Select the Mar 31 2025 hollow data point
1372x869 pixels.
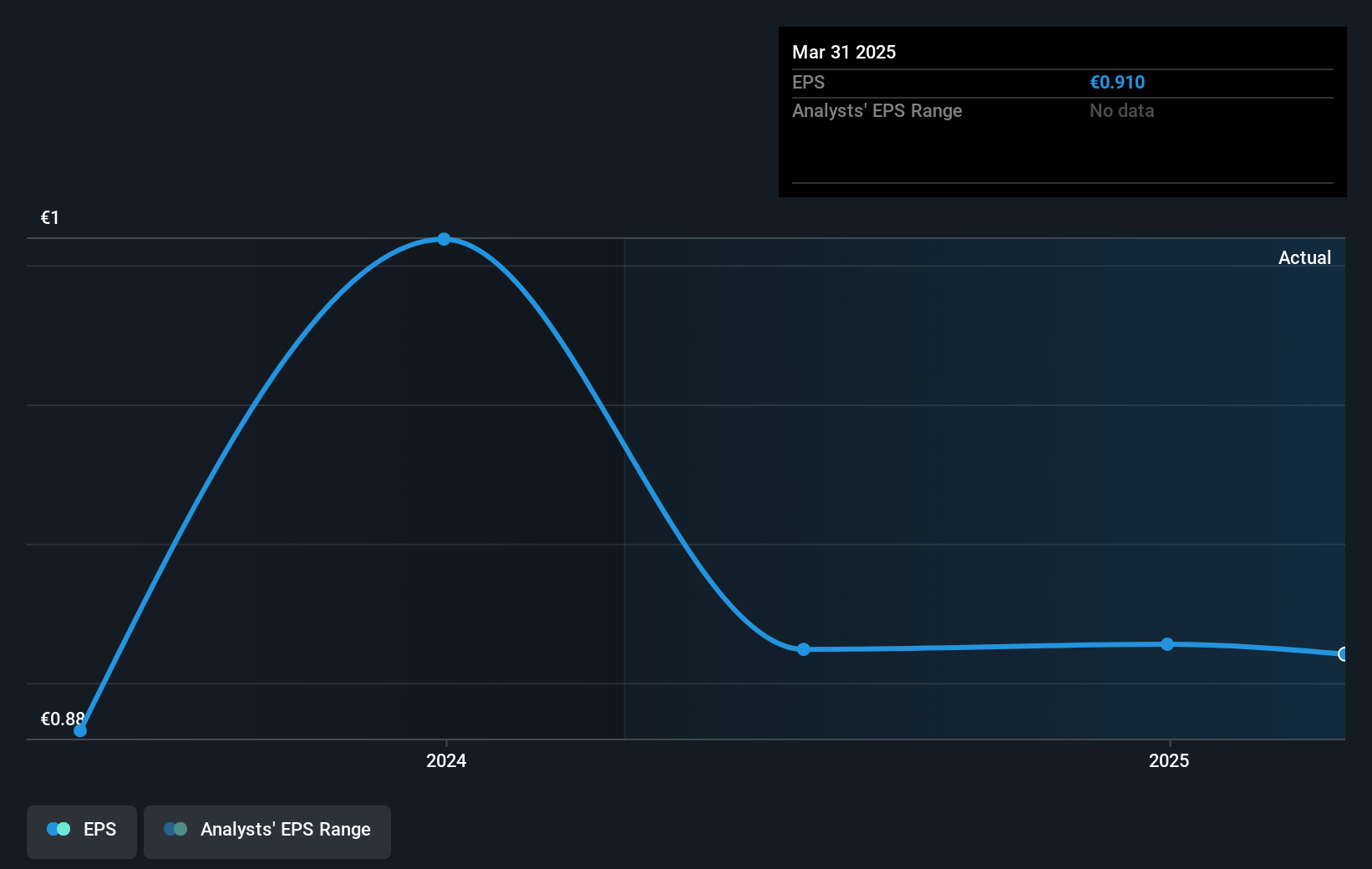(1343, 654)
